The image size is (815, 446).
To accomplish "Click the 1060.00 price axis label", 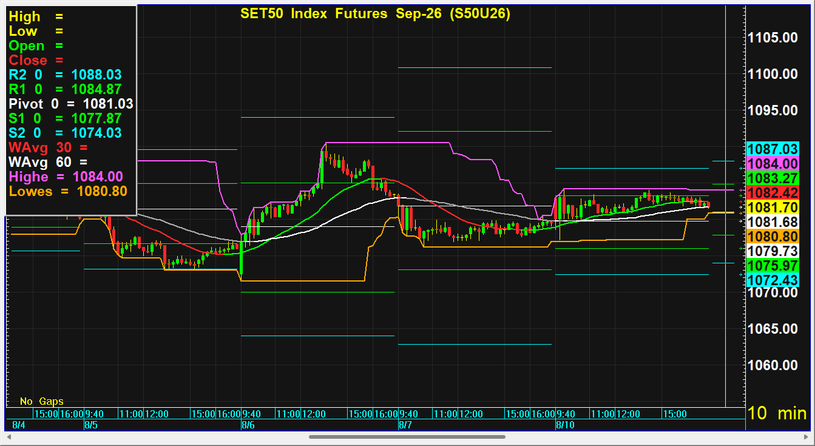I will (x=772, y=365).
